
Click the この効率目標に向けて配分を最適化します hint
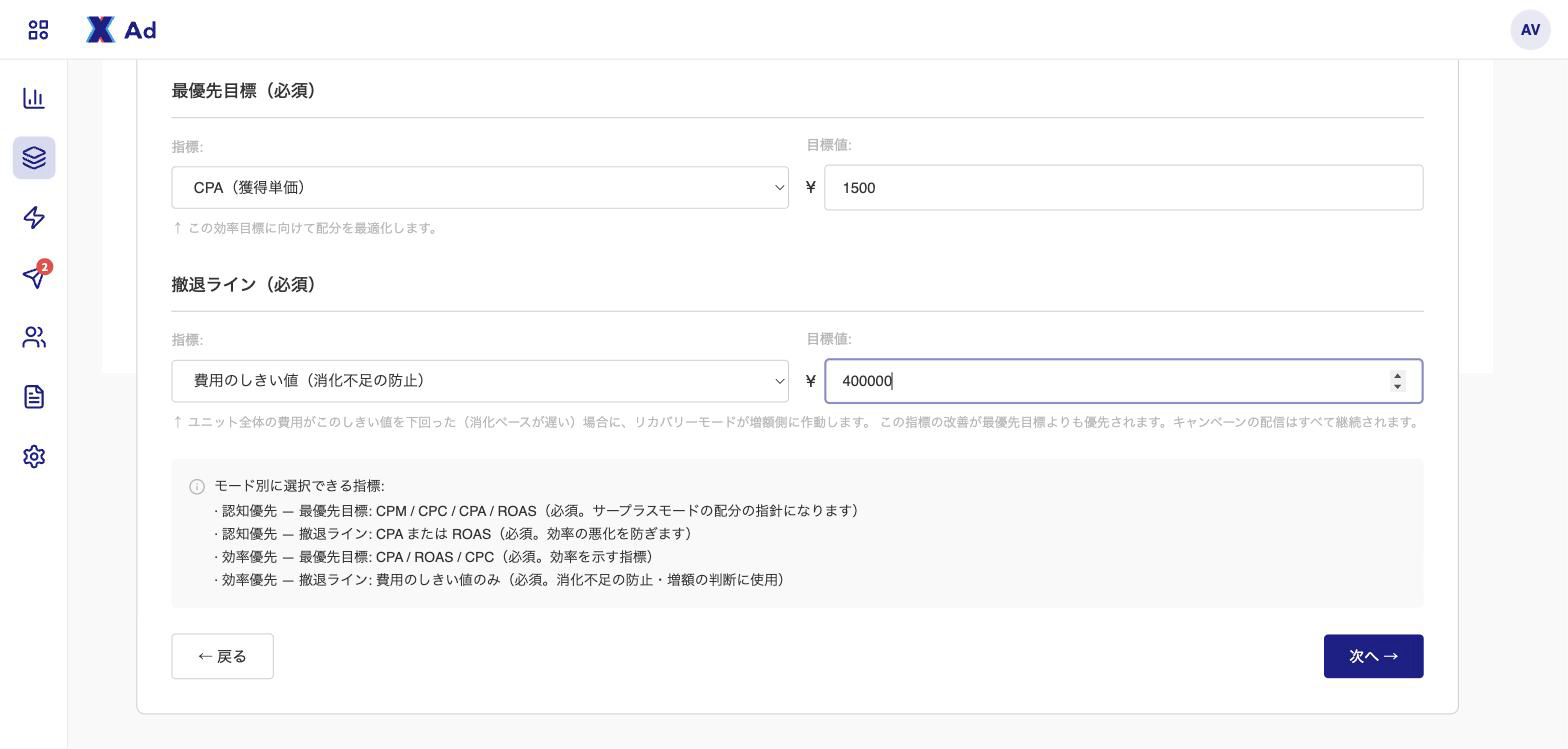(x=307, y=228)
